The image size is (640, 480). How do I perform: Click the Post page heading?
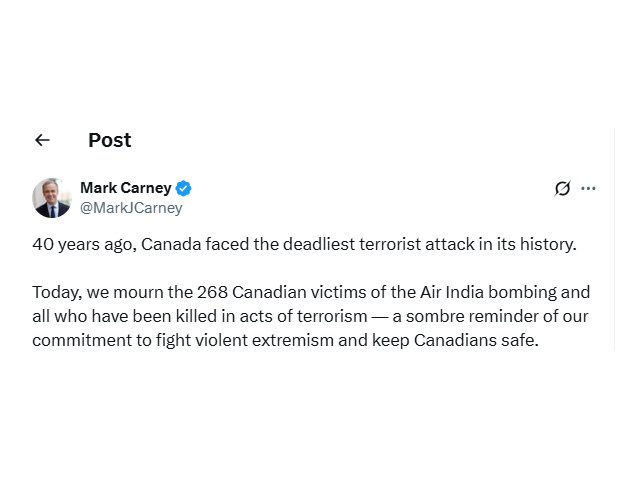[x=109, y=140]
